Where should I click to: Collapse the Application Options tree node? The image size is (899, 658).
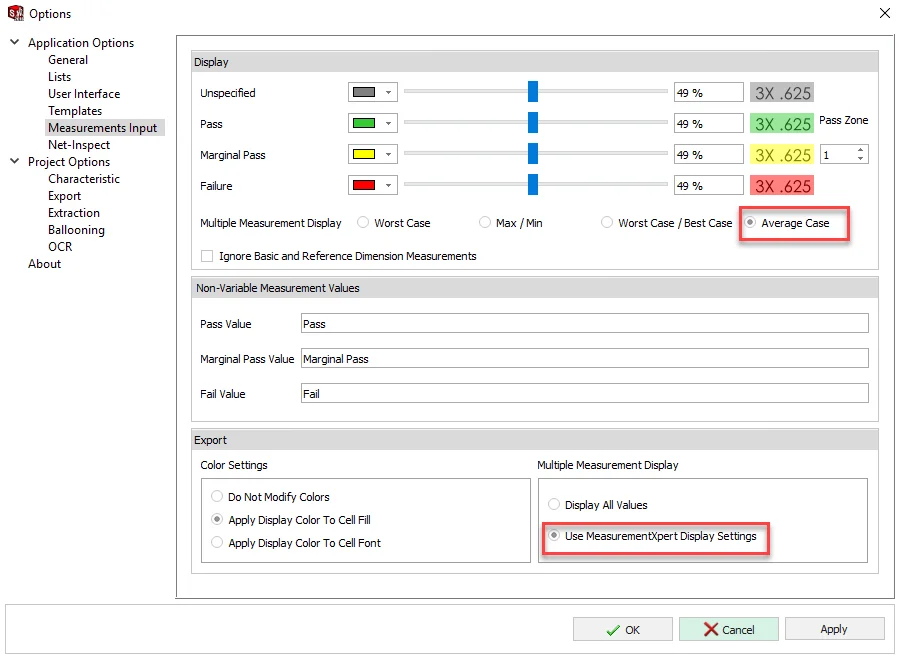point(14,43)
